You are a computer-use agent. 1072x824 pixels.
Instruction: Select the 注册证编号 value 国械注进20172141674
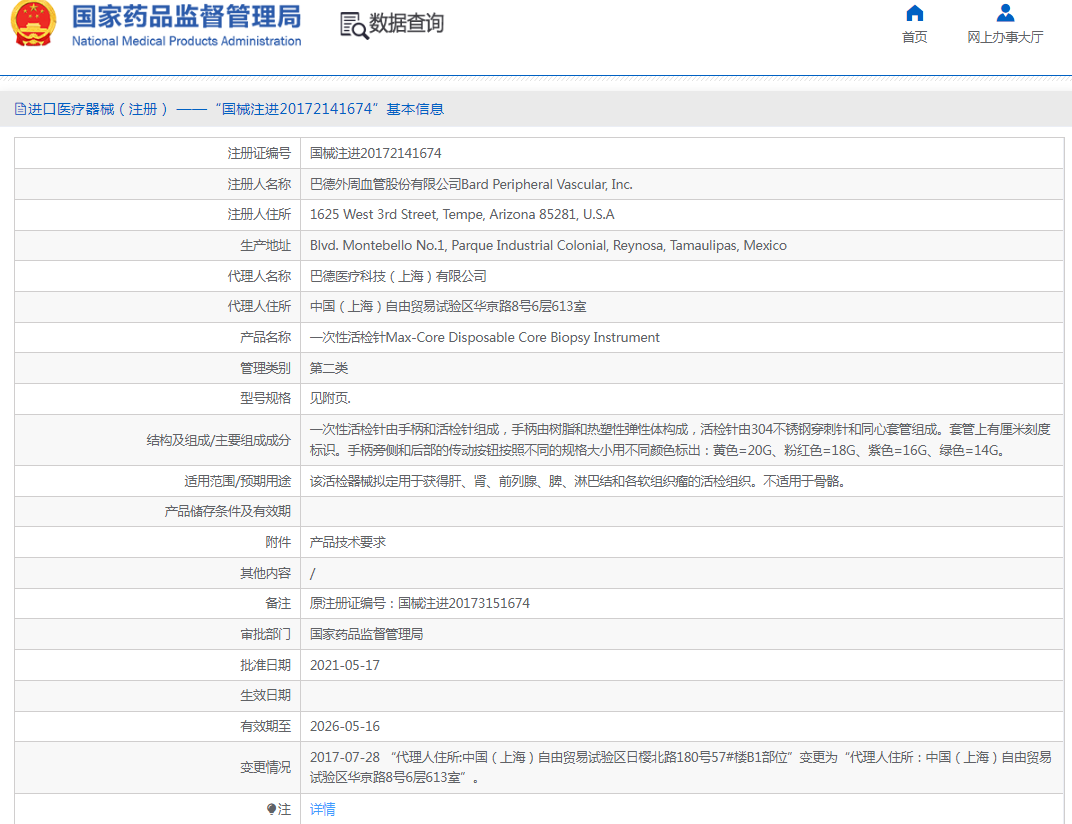point(375,153)
